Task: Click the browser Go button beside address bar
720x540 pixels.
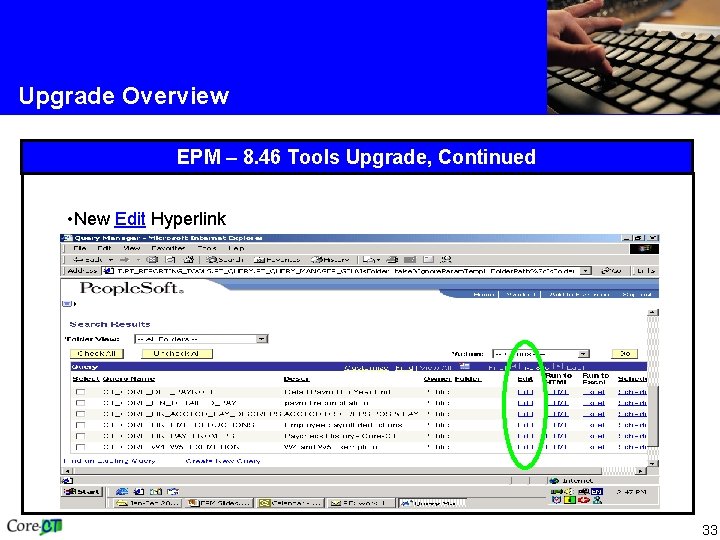Action: (x=612, y=271)
